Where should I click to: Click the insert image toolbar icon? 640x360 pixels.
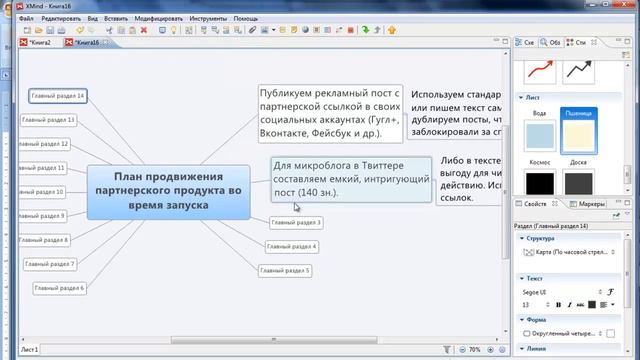point(264,30)
